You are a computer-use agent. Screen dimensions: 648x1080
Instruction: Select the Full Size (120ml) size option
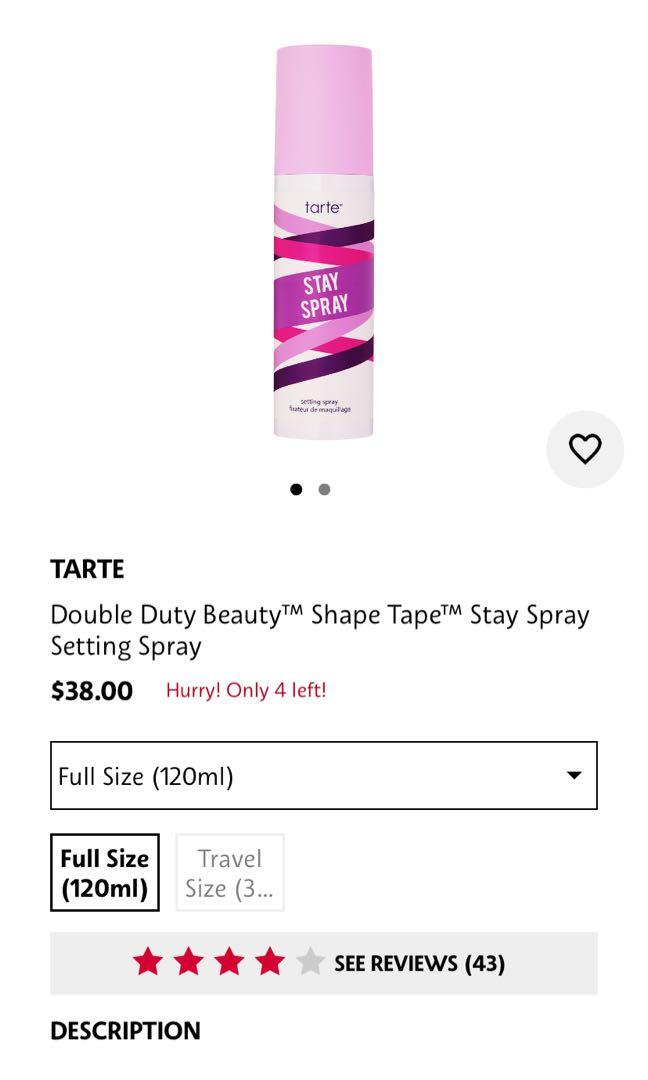click(x=103, y=871)
